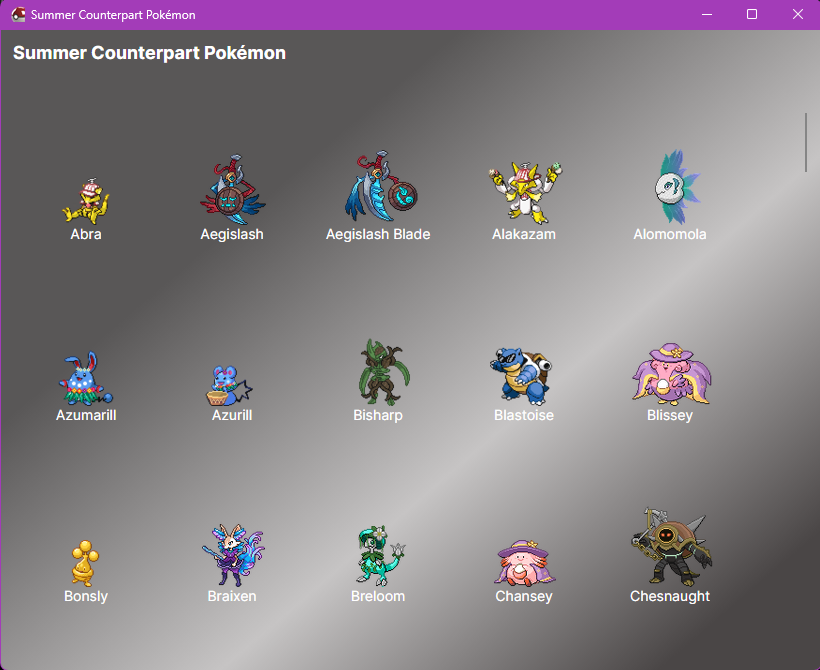Click the "Alakazam" name label
The height and width of the screenshot is (670, 820).
pos(524,234)
